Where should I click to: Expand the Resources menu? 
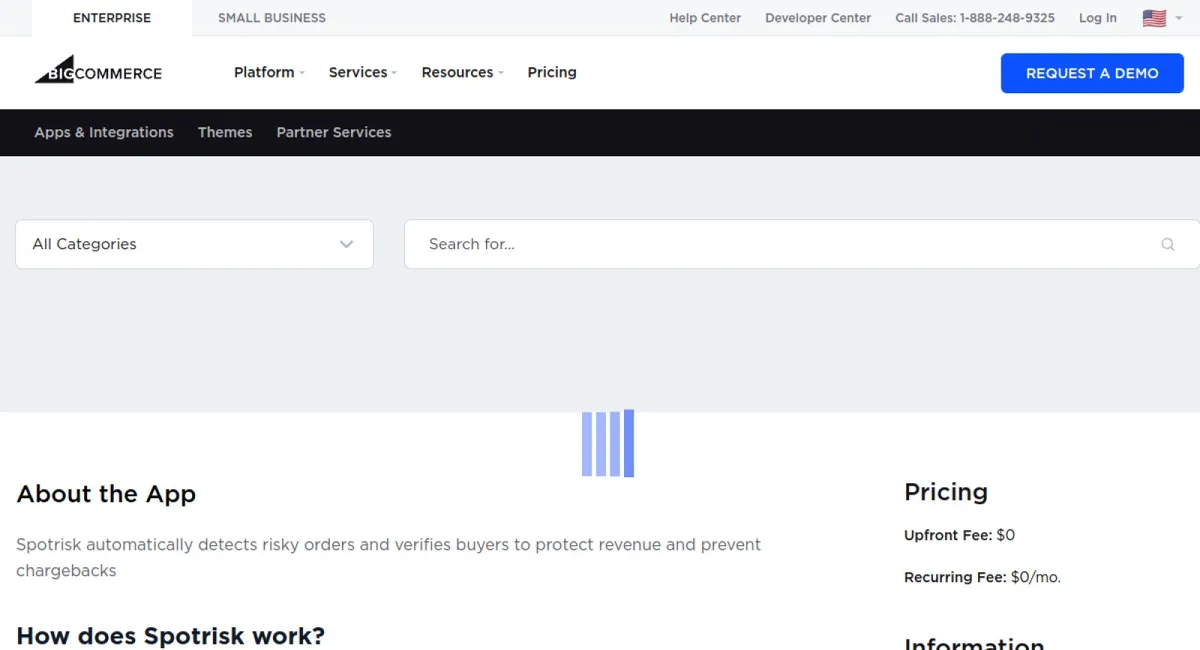coord(462,72)
